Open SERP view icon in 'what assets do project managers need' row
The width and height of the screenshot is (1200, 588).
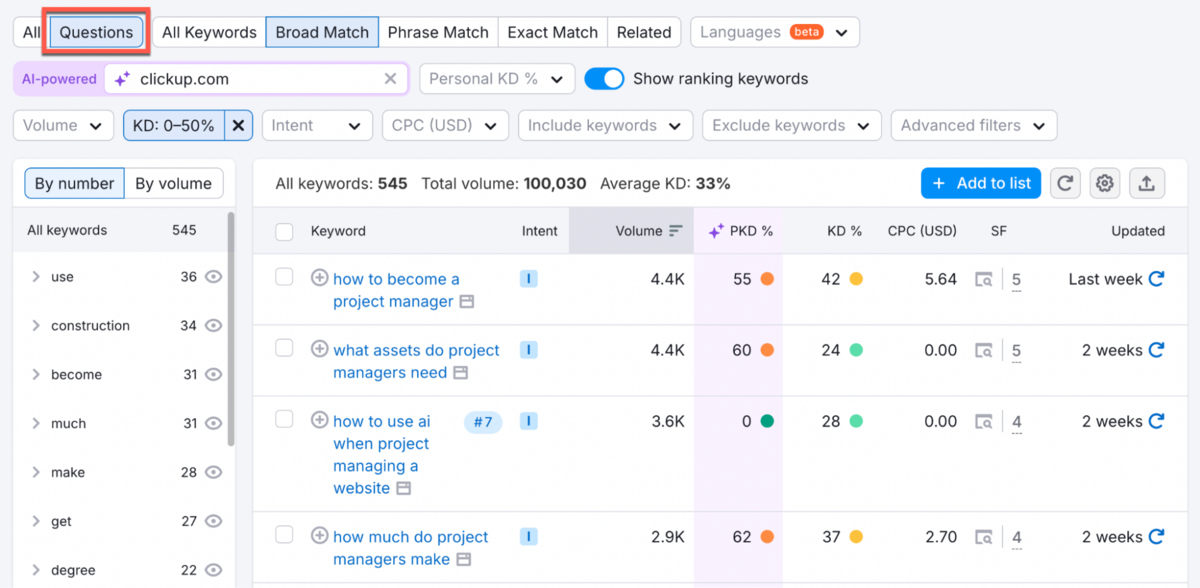[x=985, y=351]
